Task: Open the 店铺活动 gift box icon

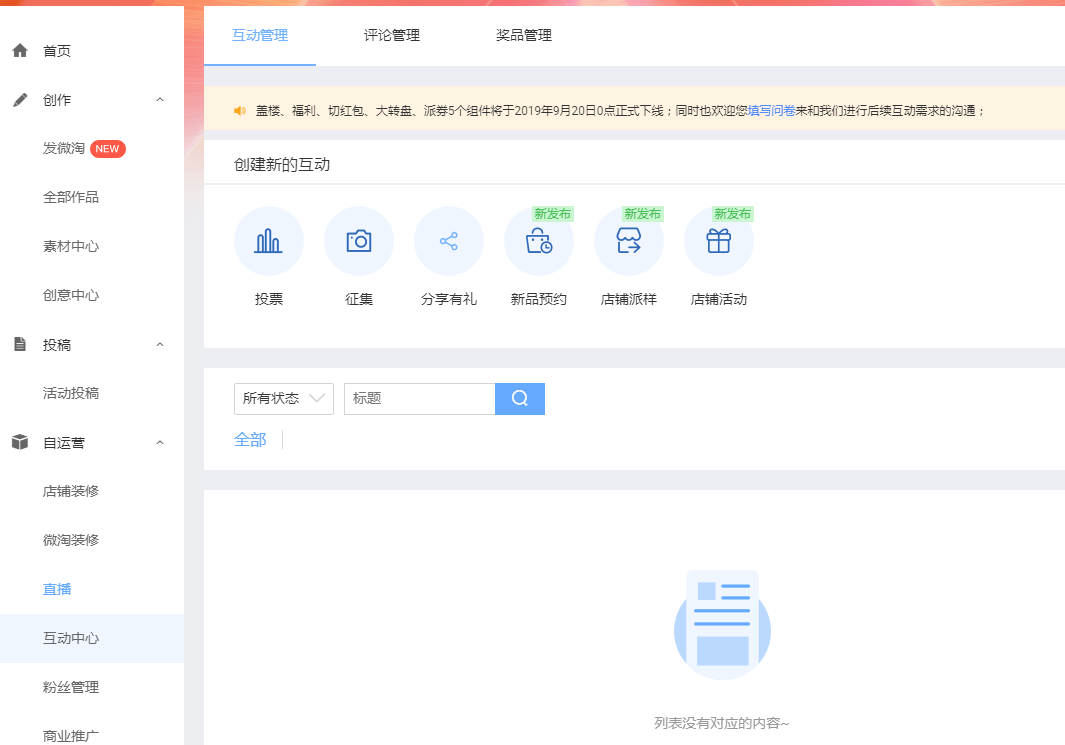Action: coord(718,241)
